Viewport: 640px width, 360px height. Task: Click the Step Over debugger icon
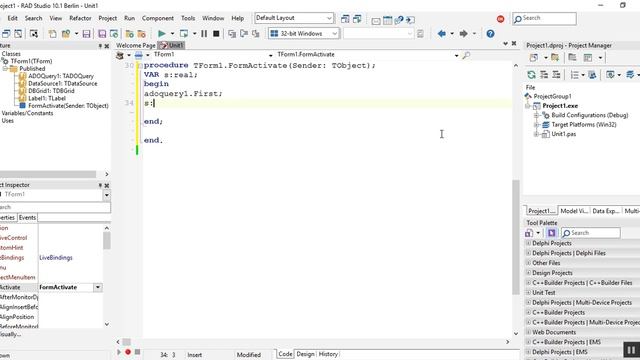244,33
